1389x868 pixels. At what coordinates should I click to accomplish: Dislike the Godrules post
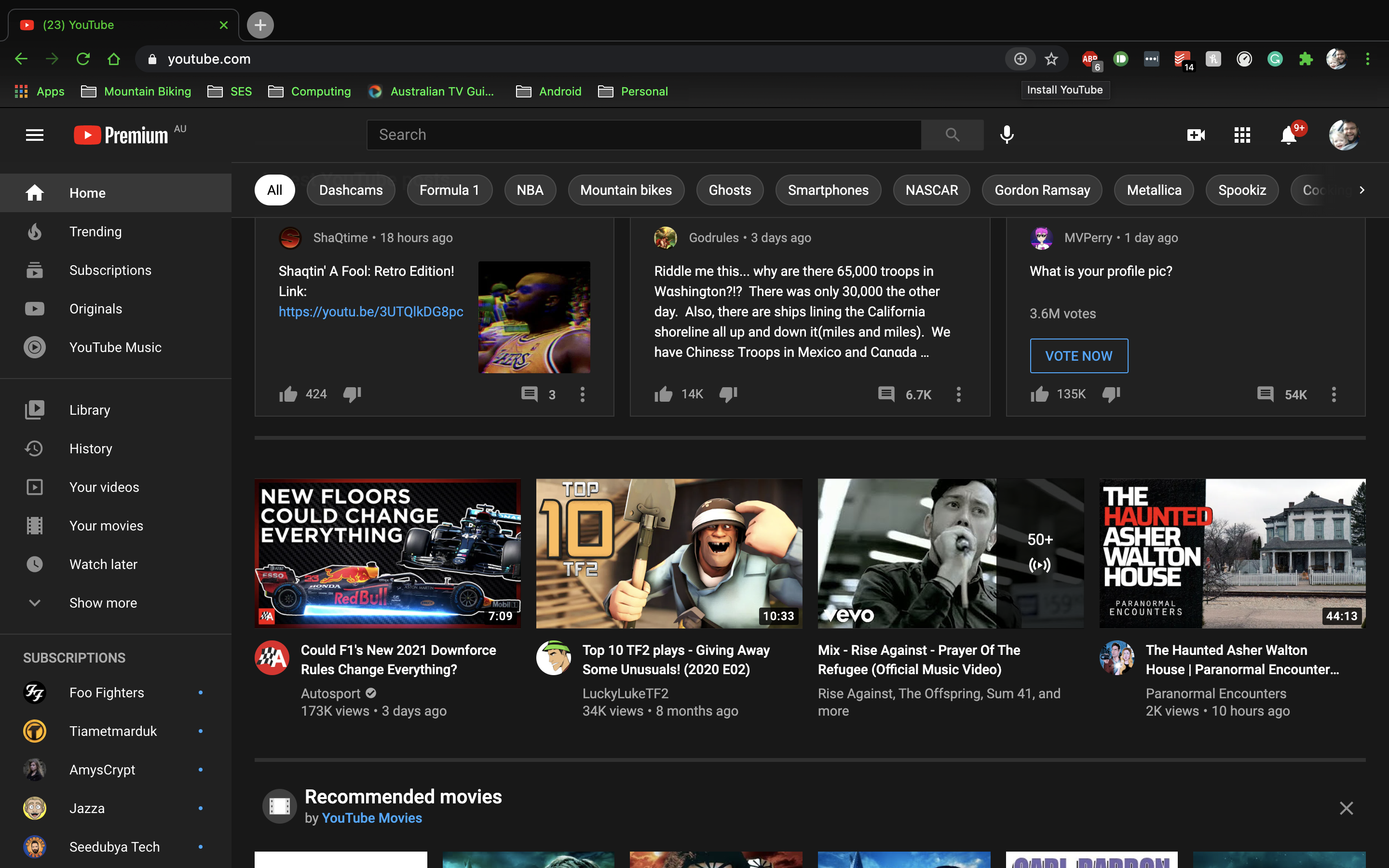pyautogui.click(x=728, y=394)
